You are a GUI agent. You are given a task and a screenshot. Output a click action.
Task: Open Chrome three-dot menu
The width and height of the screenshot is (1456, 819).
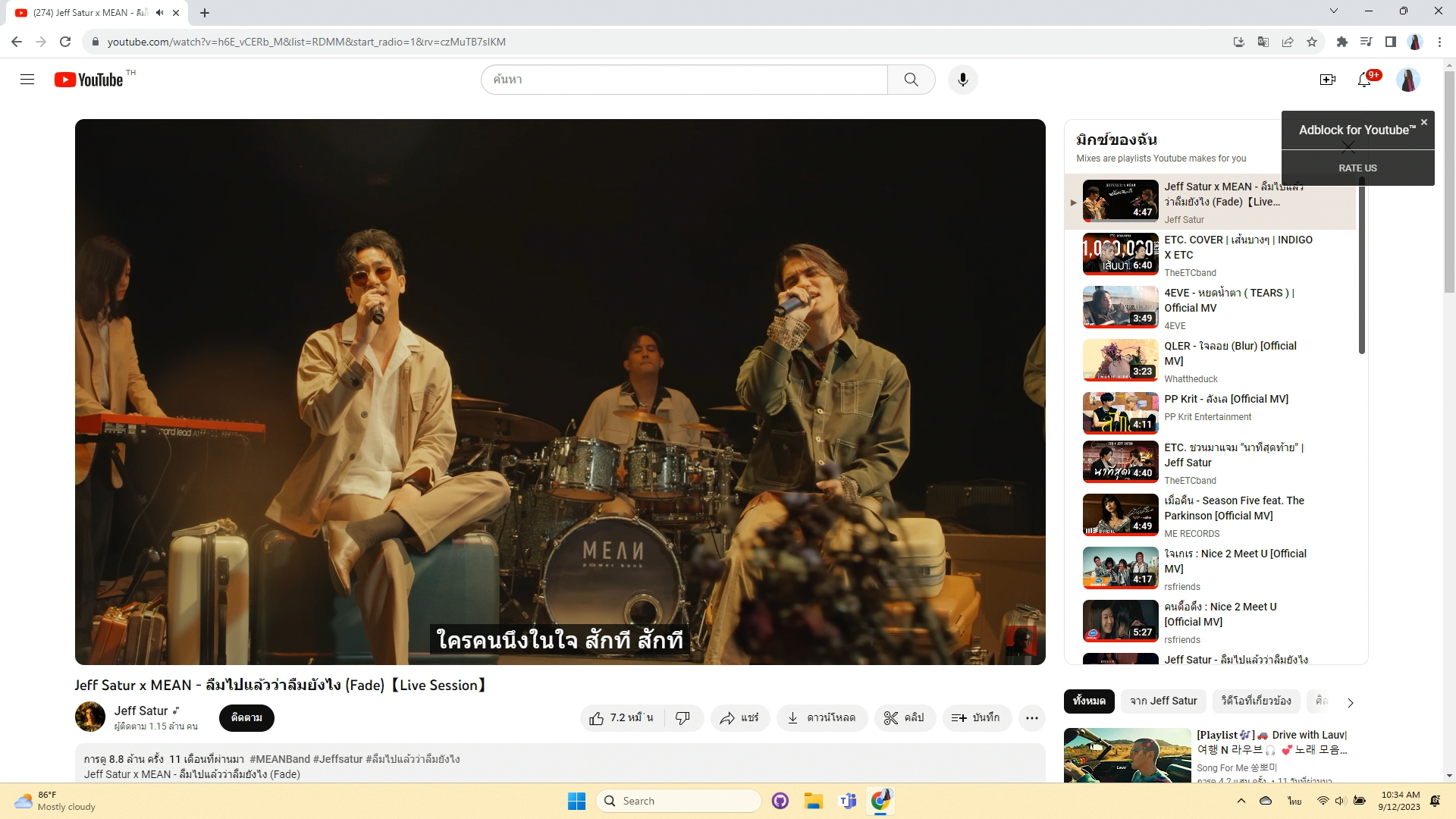click(x=1439, y=42)
